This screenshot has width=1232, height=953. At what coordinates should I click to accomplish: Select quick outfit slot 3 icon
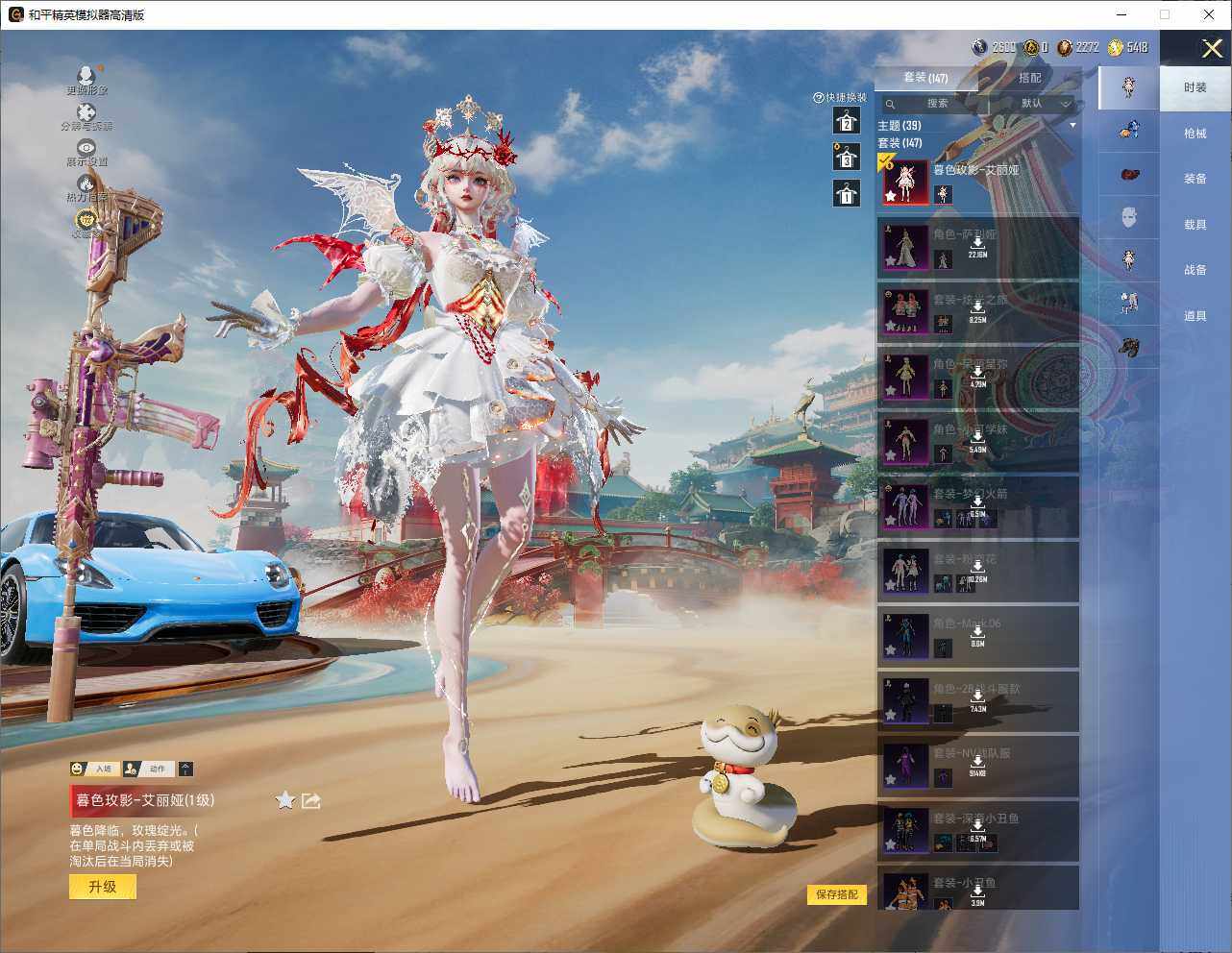(846, 157)
